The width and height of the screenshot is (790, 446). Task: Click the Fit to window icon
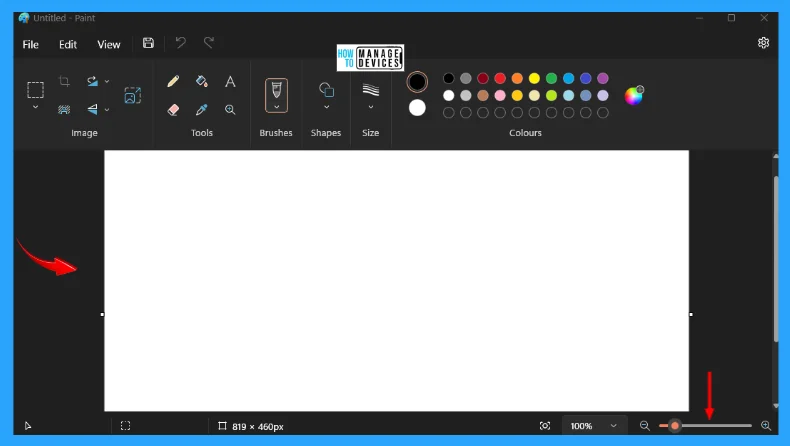click(x=545, y=426)
